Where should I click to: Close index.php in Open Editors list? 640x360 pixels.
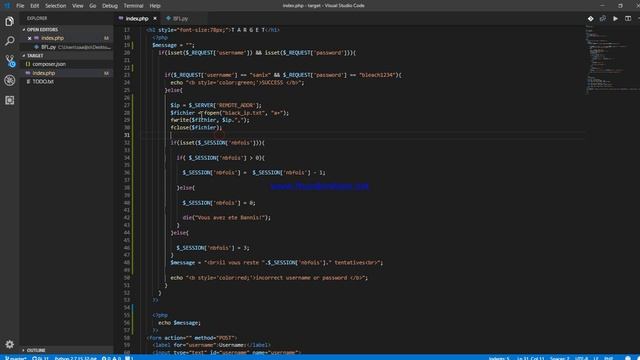[29, 38]
